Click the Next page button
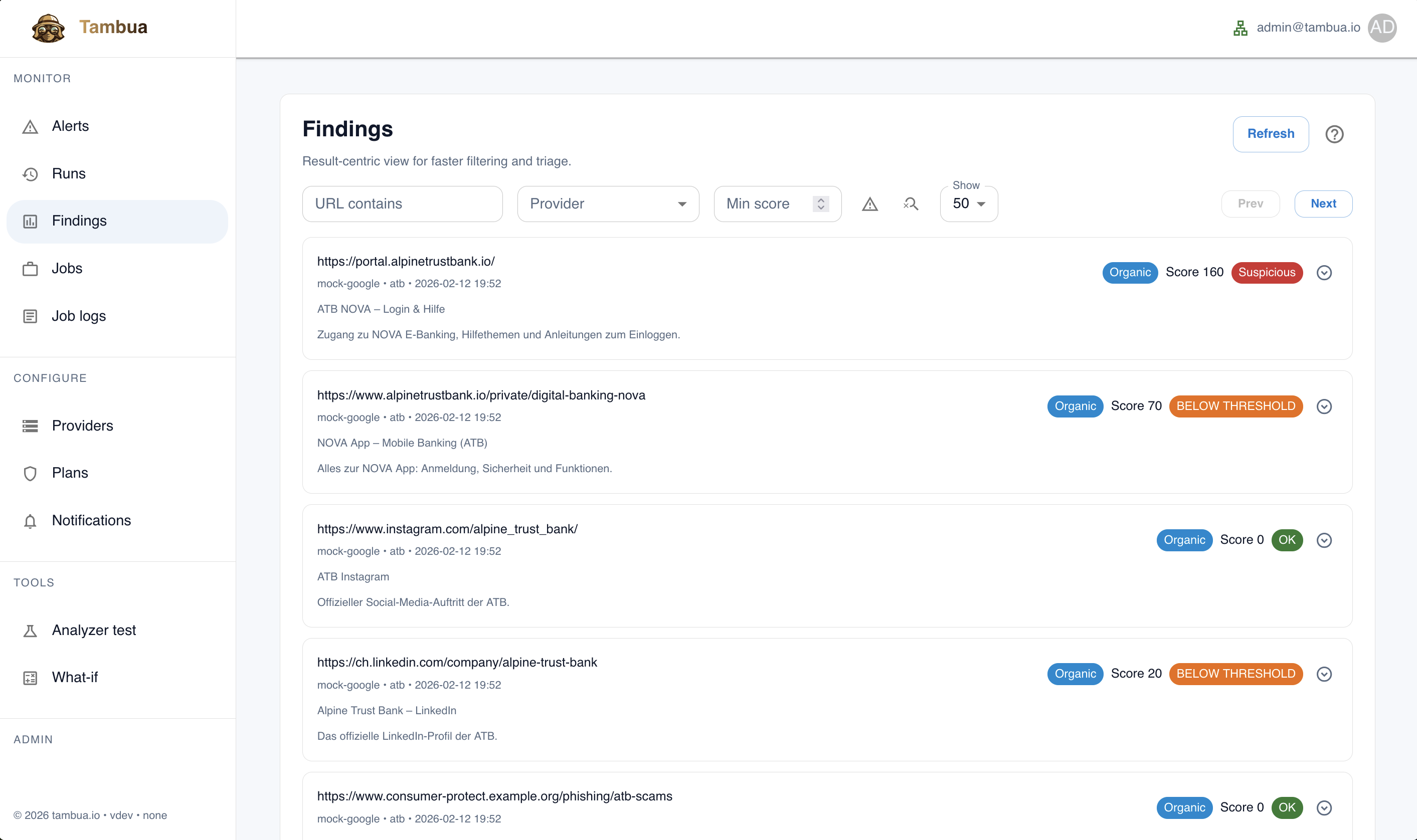The width and height of the screenshot is (1417, 840). tap(1323, 204)
